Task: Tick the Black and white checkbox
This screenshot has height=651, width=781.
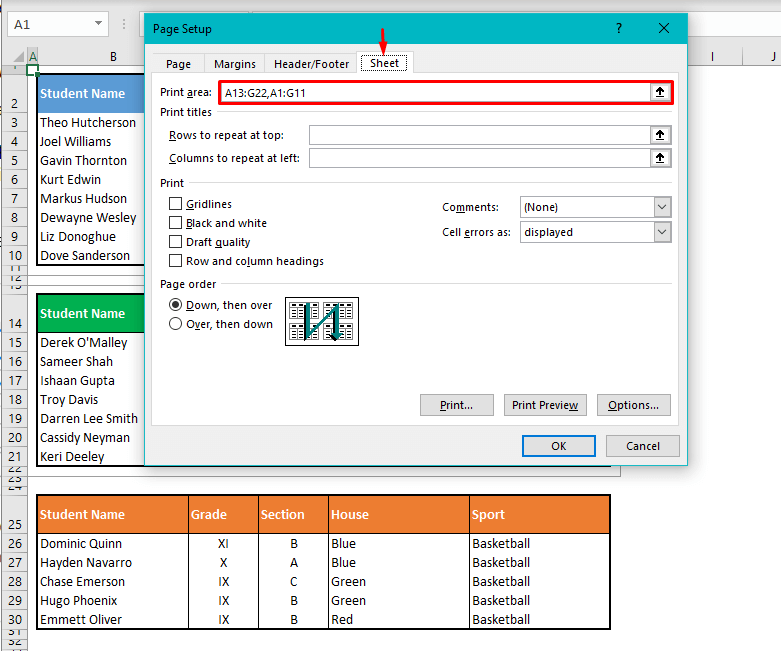Action: 175,223
